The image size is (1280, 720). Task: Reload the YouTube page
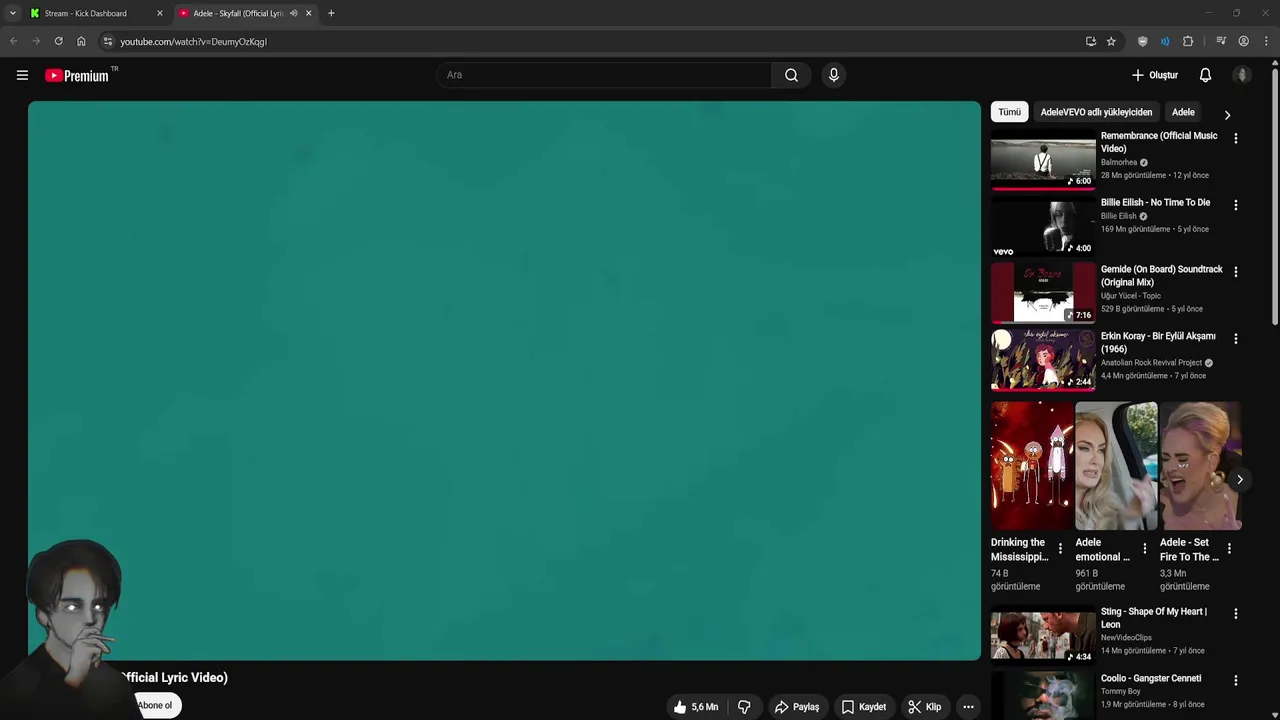58,41
